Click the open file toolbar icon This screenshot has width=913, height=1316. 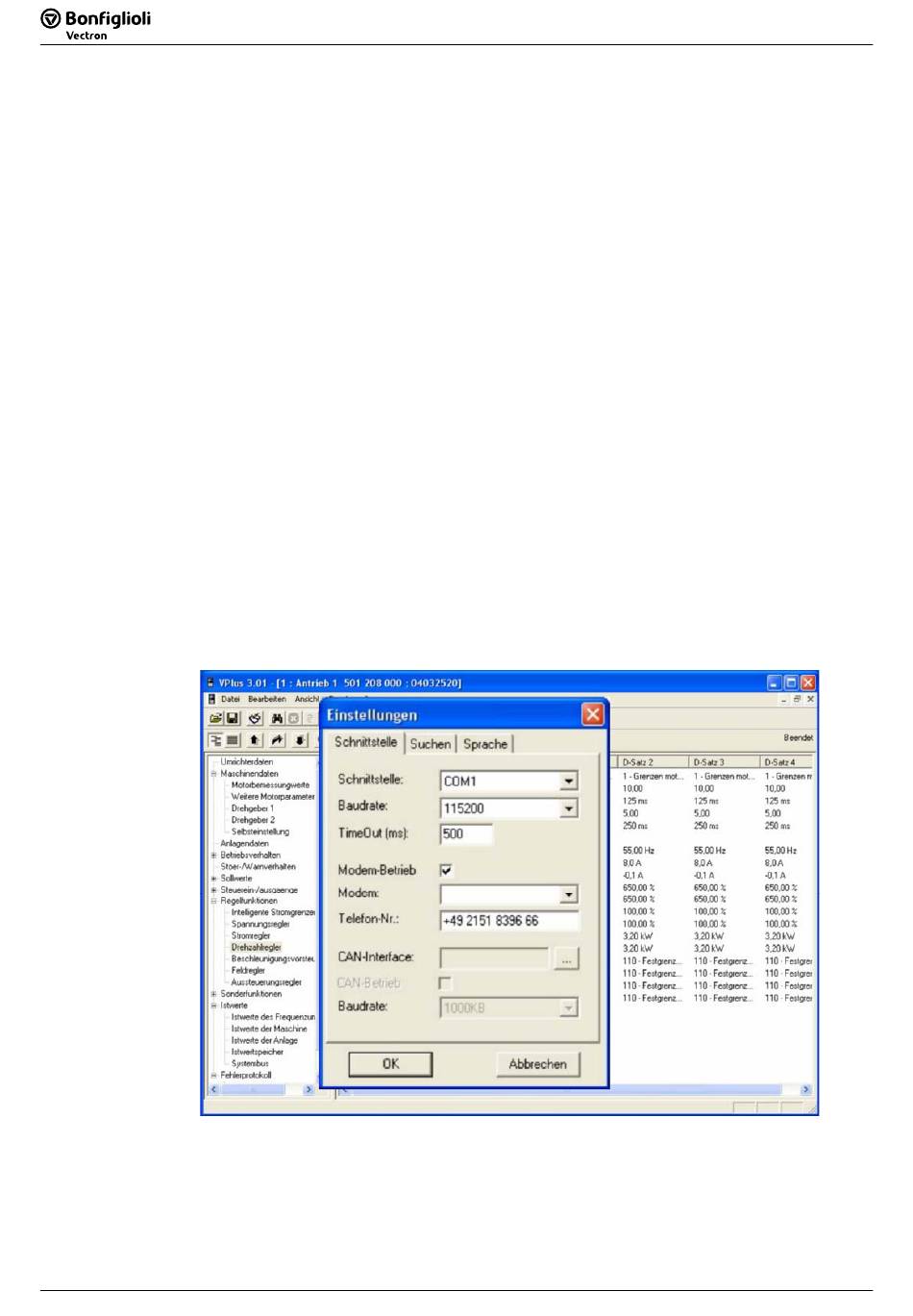[216, 718]
